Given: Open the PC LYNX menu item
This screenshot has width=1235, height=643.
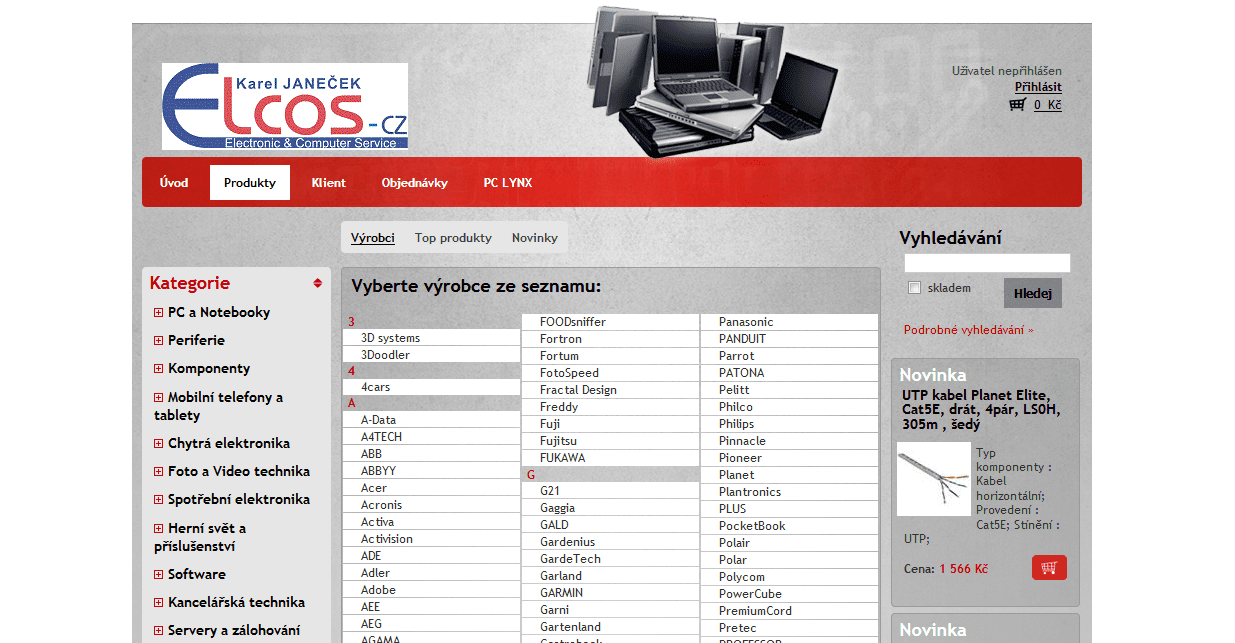Looking at the screenshot, I should coord(508,183).
